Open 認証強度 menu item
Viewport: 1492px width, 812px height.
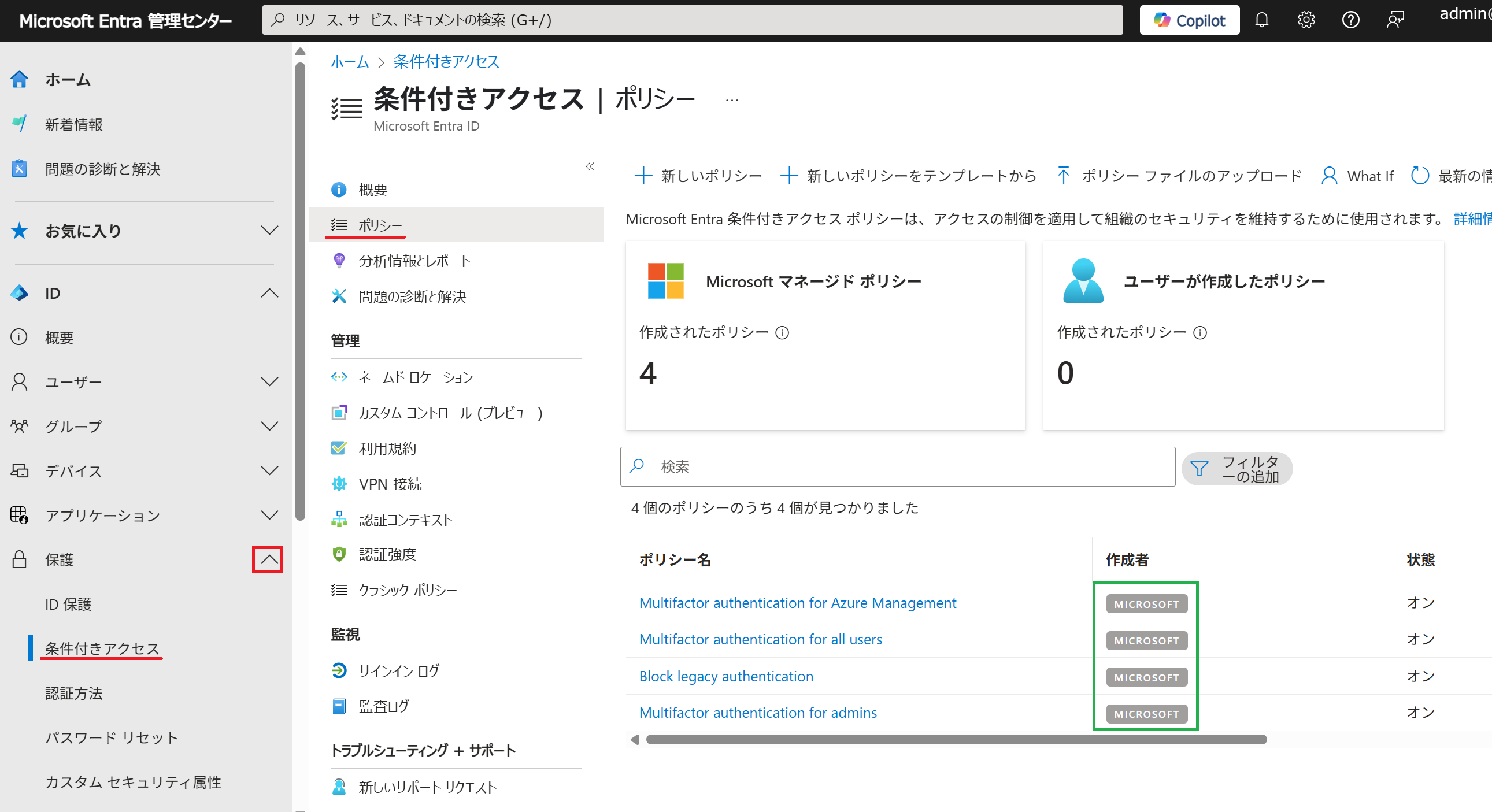coord(387,554)
